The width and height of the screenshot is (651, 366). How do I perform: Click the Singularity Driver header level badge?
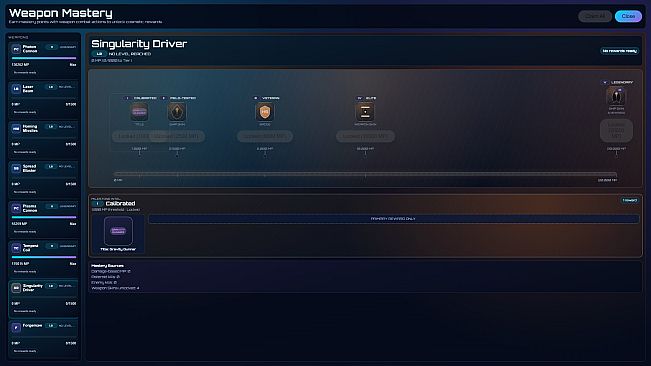pyautogui.click(x=99, y=54)
